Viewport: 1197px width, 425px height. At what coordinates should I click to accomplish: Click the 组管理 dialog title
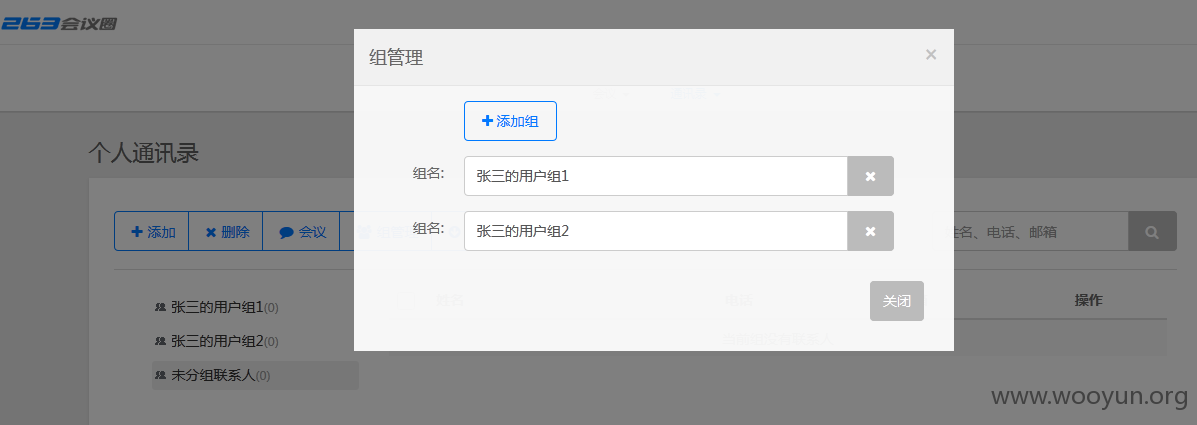tap(395, 57)
